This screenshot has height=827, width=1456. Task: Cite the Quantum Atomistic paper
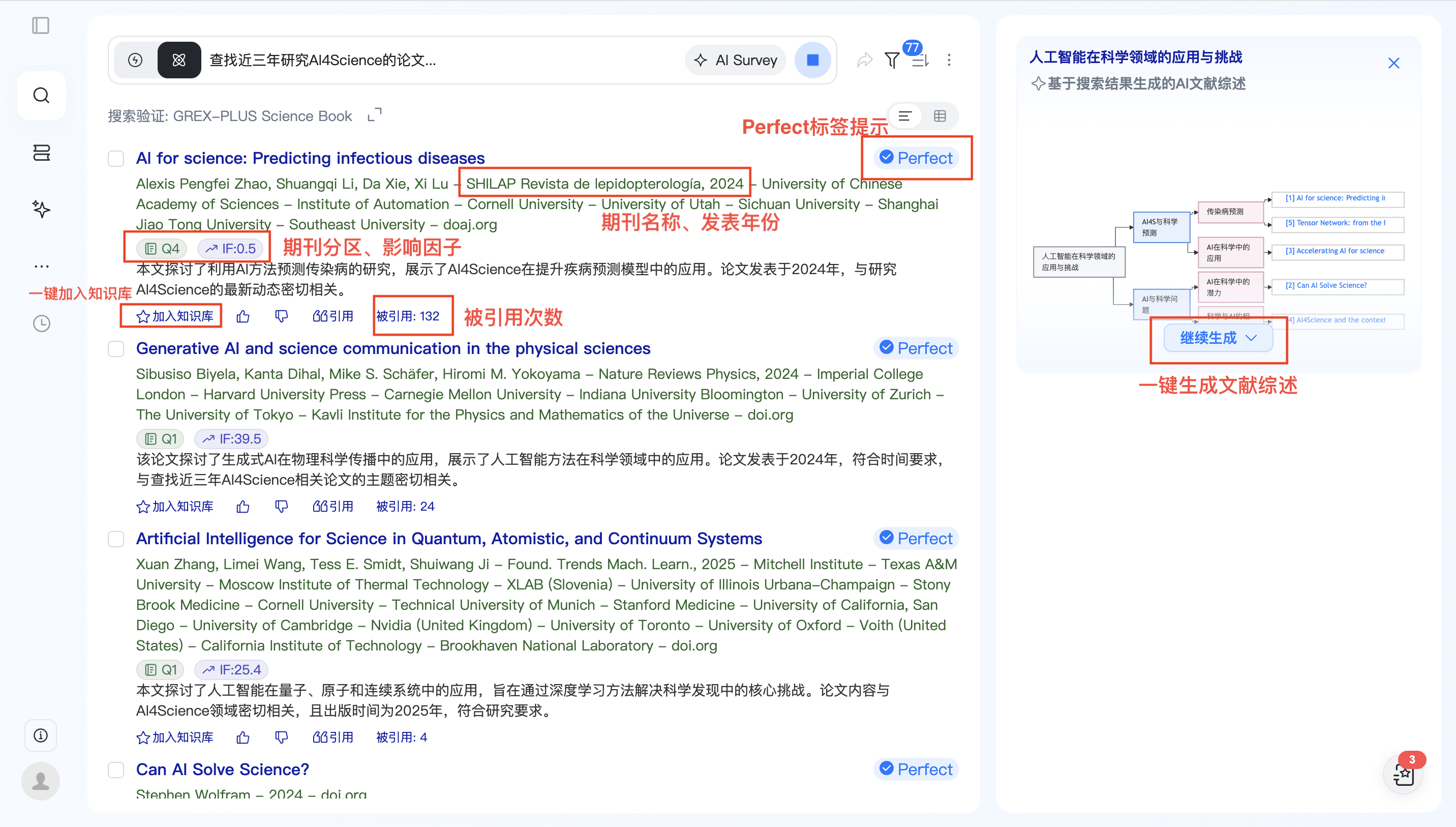332,738
